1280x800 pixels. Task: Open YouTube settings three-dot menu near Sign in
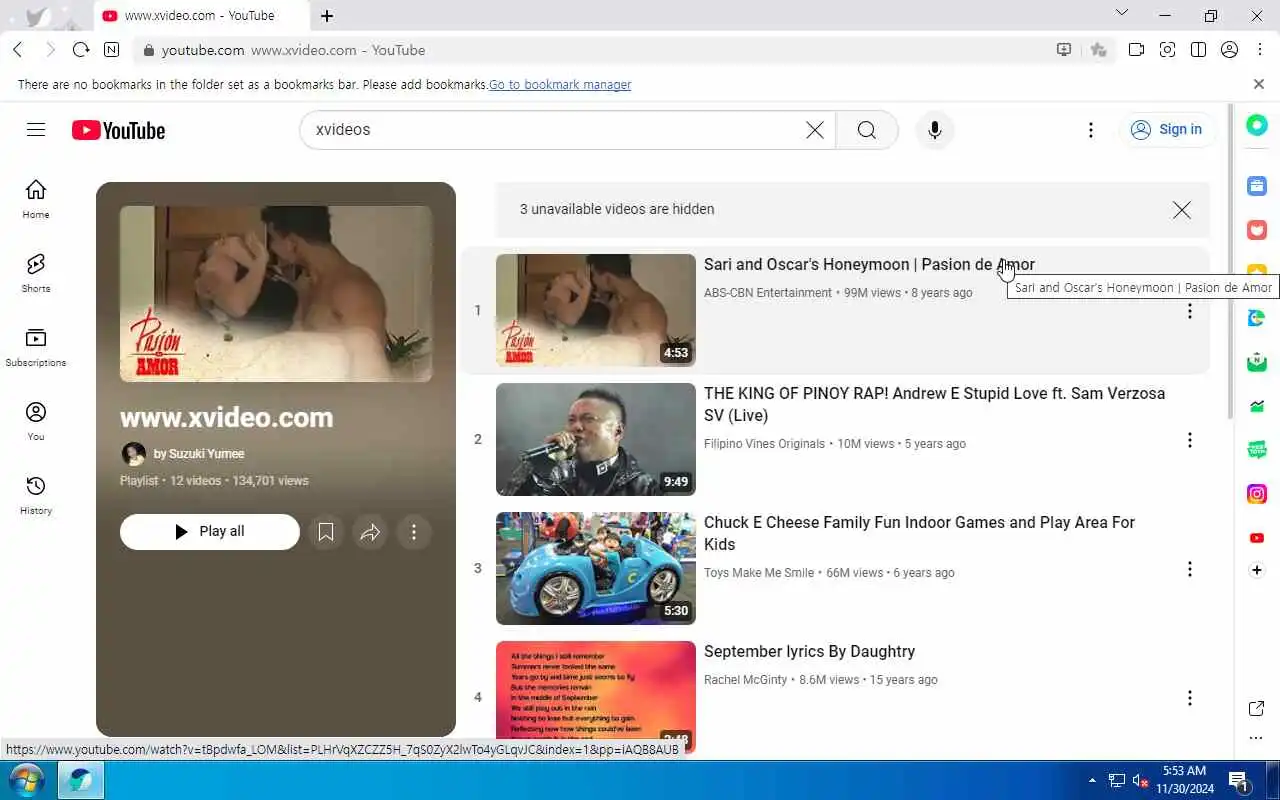1091,130
